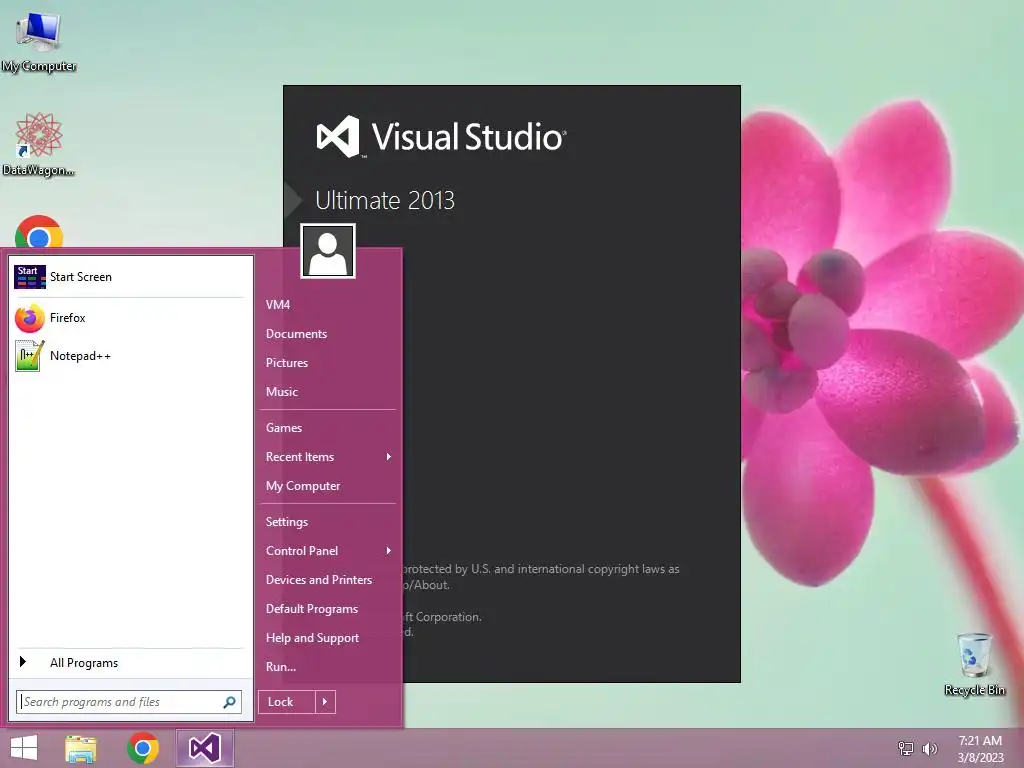
Task: Expand All Programs list
Action: coord(130,663)
